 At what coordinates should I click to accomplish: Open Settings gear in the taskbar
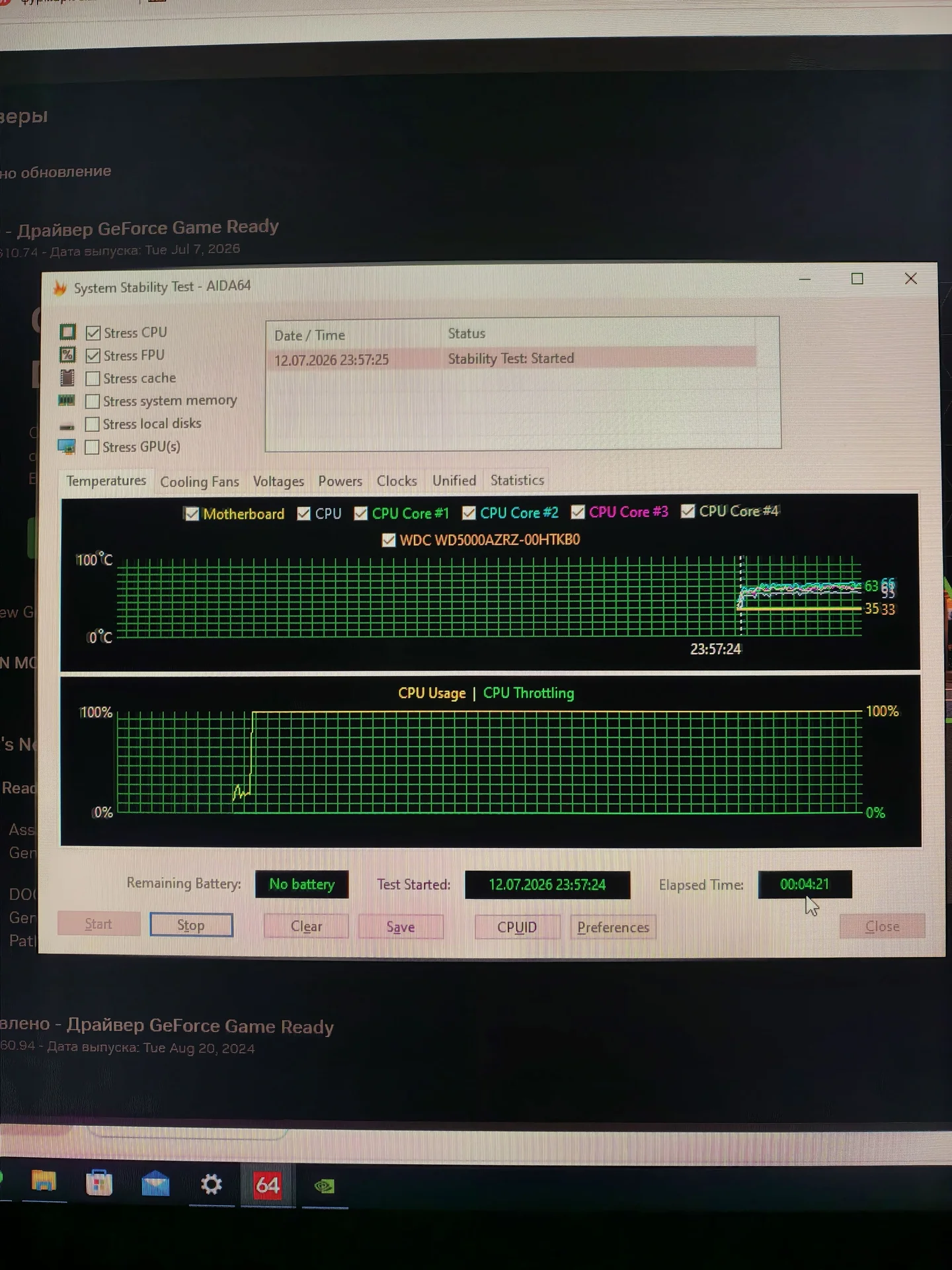coord(212,1184)
